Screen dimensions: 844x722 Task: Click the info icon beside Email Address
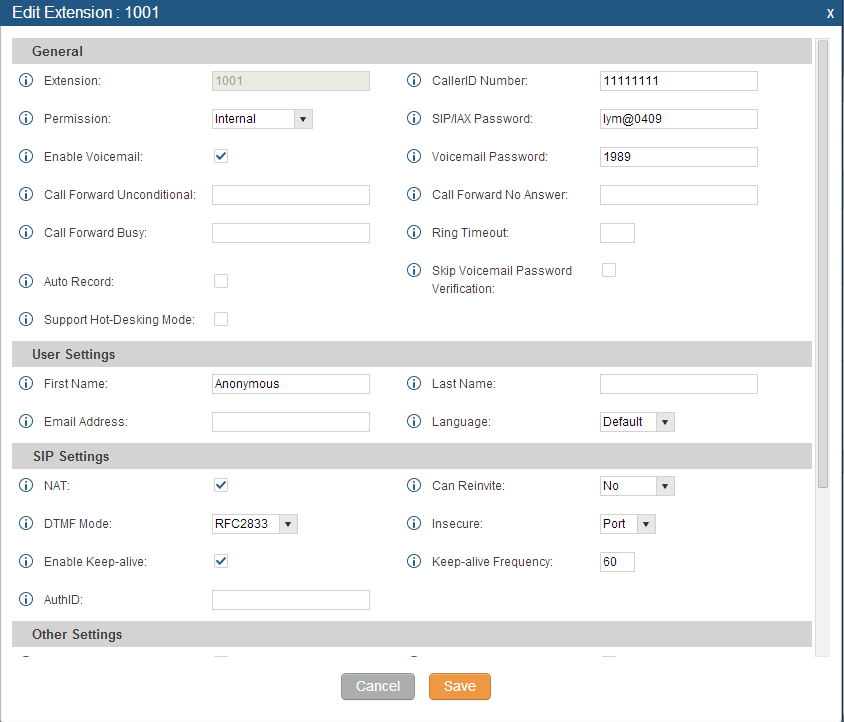pyautogui.click(x=26, y=422)
